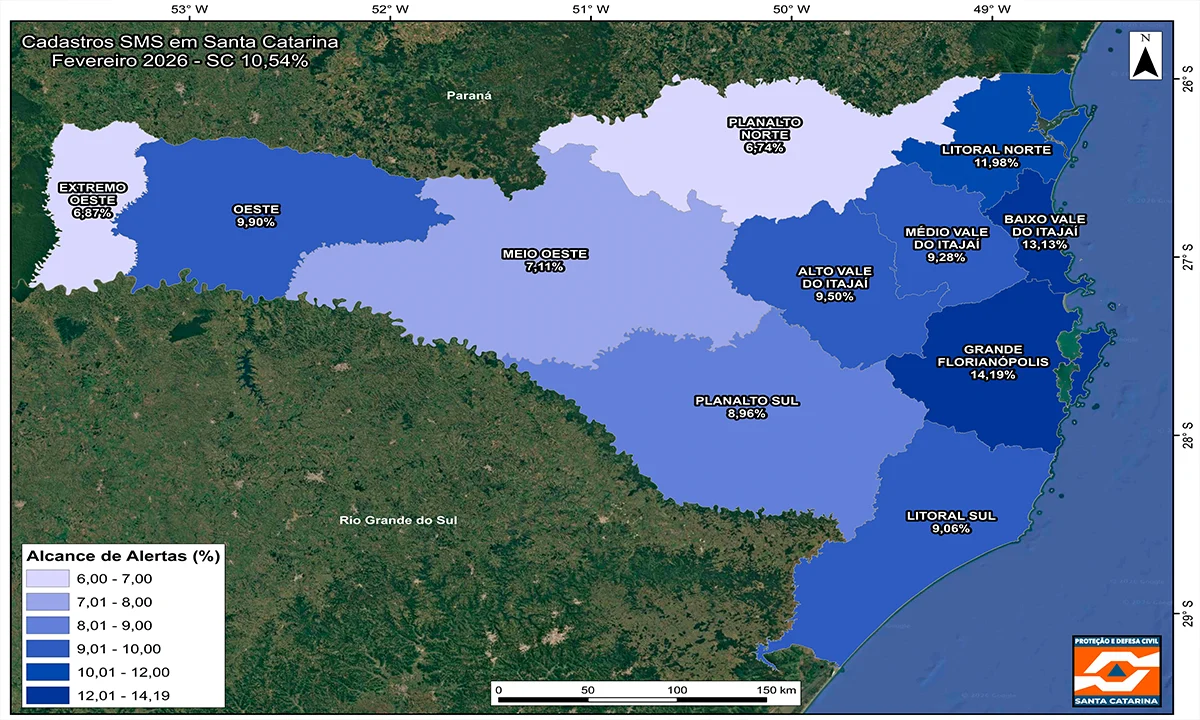Screen dimensions: 1200x720
Task: Click the Alcance de Alertas legend title
Action: point(123,555)
